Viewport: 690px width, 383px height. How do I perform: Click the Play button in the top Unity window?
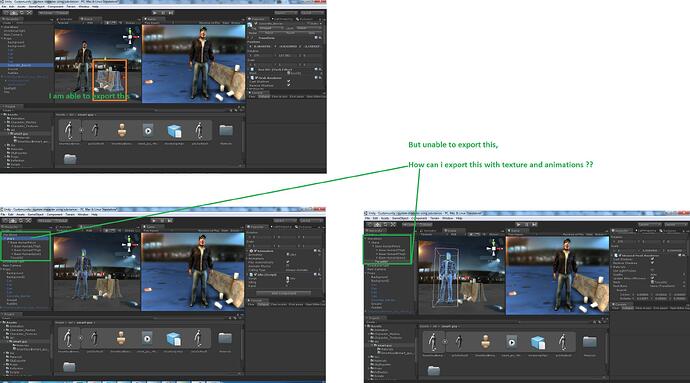tap(155, 13)
